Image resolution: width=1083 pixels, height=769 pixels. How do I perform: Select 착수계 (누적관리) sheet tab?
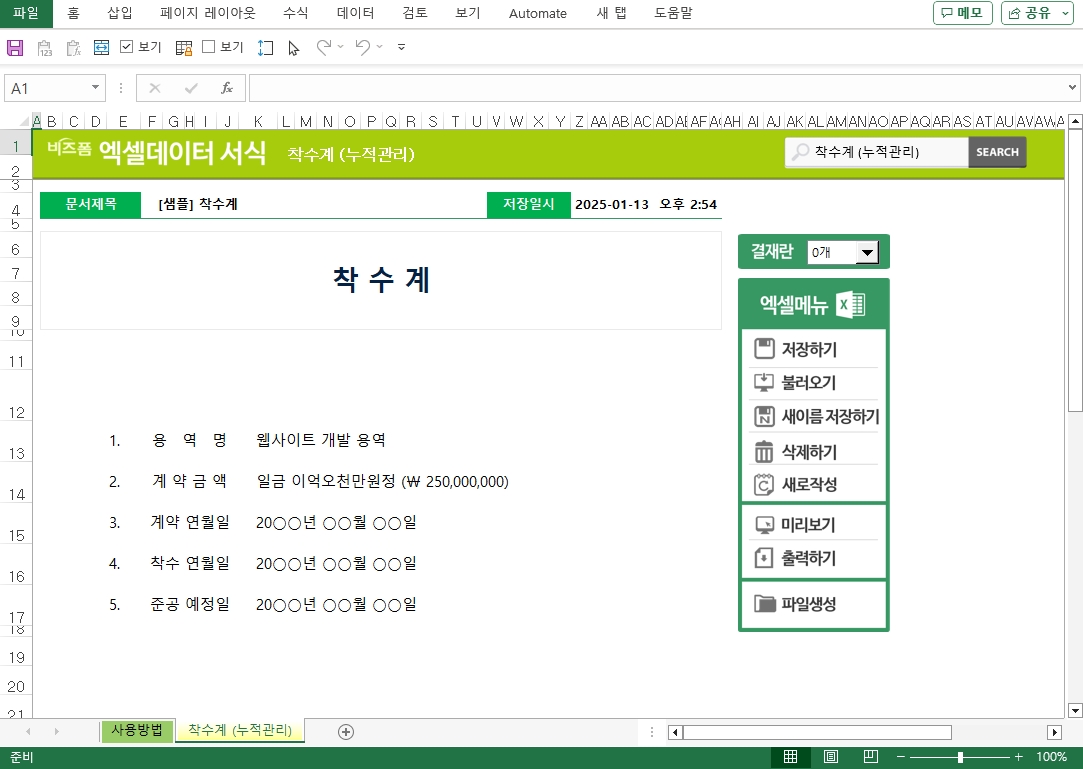[240, 730]
